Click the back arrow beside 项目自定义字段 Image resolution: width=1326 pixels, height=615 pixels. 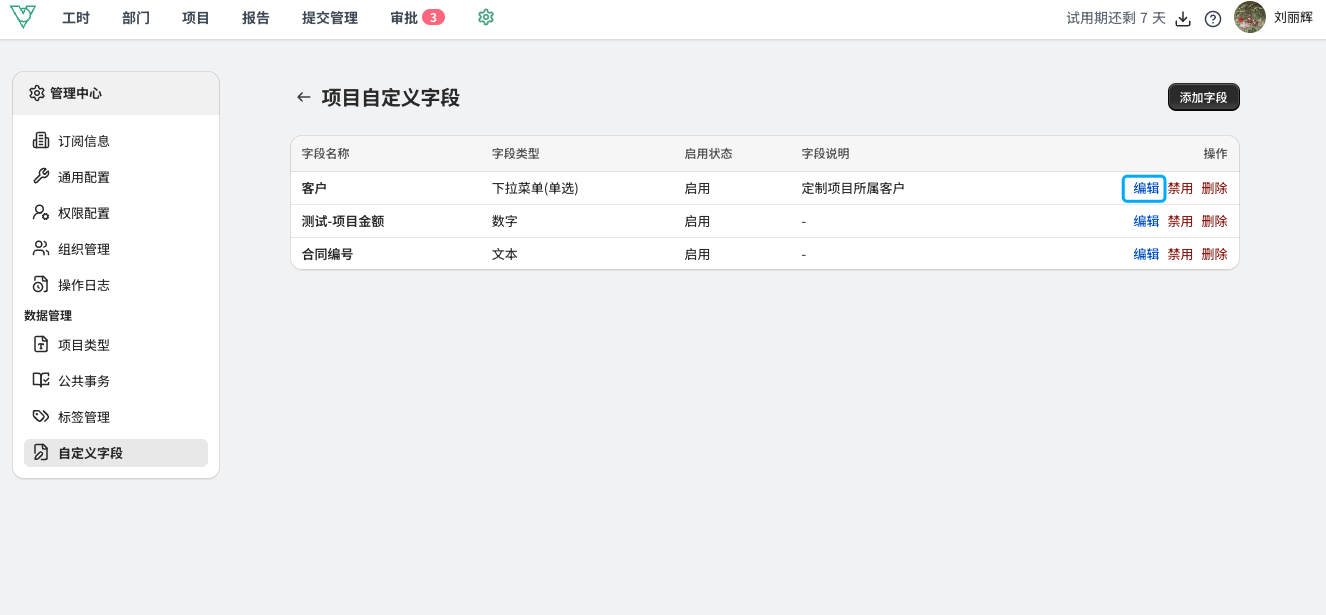click(304, 97)
